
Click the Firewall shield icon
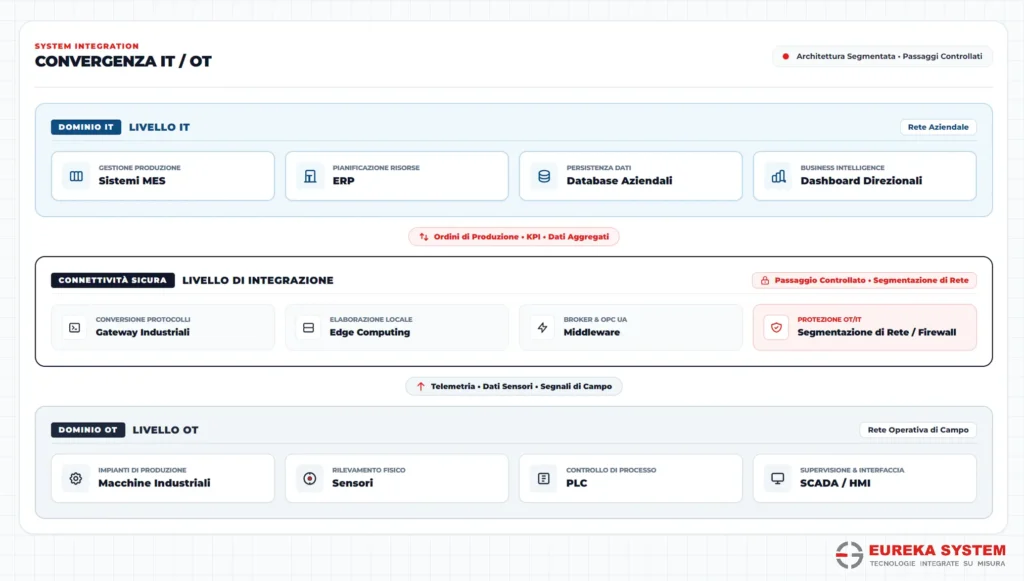(776, 328)
